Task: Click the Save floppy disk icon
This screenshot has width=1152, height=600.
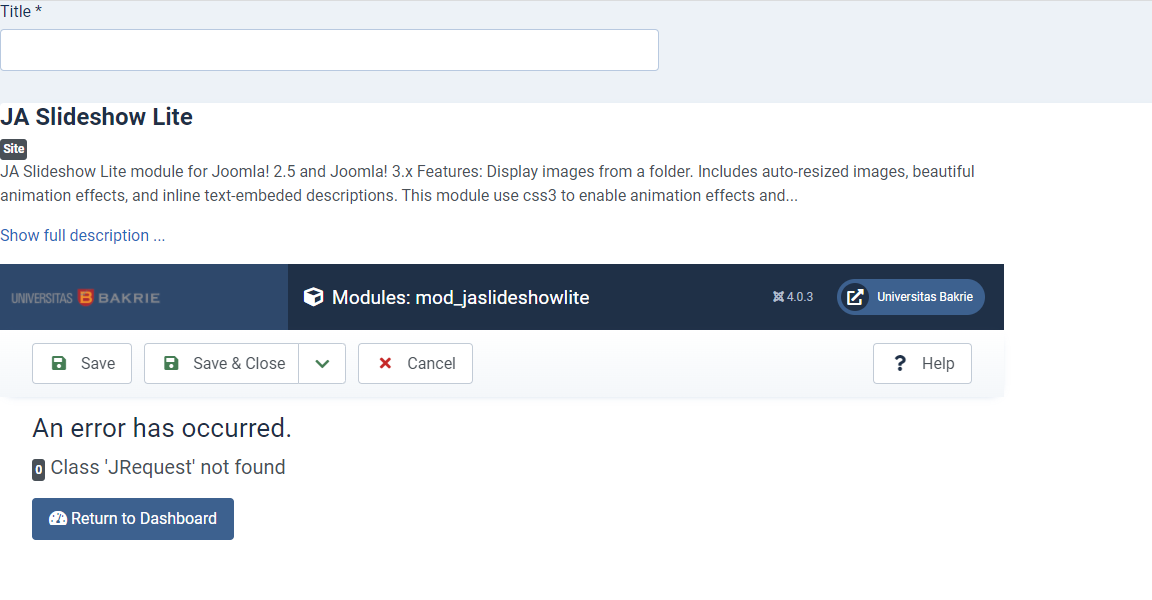Action: click(59, 364)
